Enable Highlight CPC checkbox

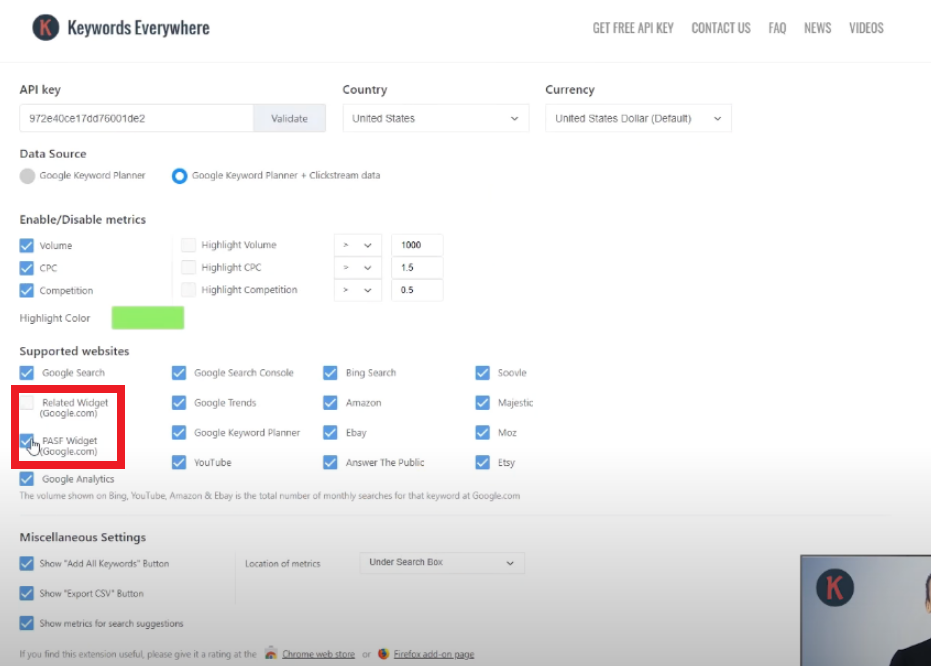point(188,267)
